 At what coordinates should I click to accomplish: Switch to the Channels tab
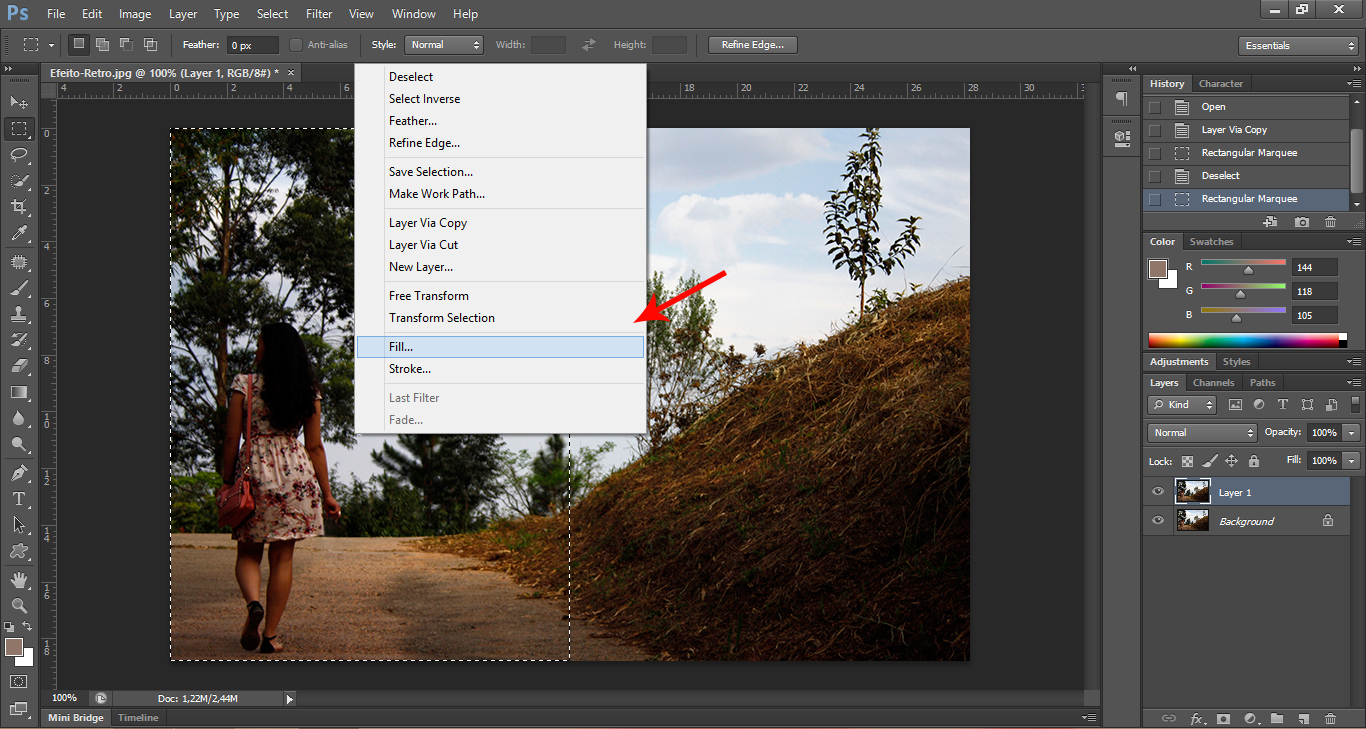click(1213, 383)
